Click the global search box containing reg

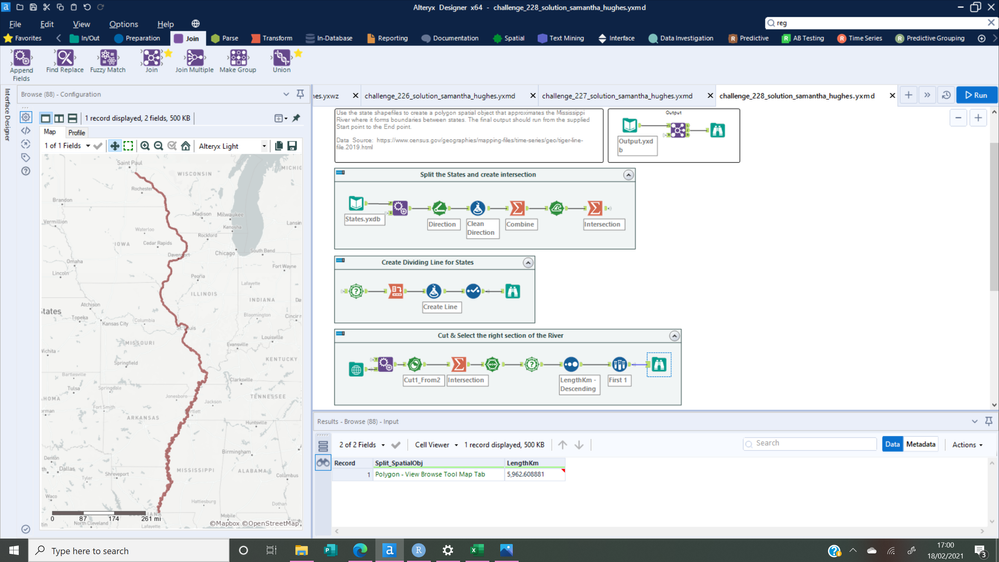click(880, 23)
